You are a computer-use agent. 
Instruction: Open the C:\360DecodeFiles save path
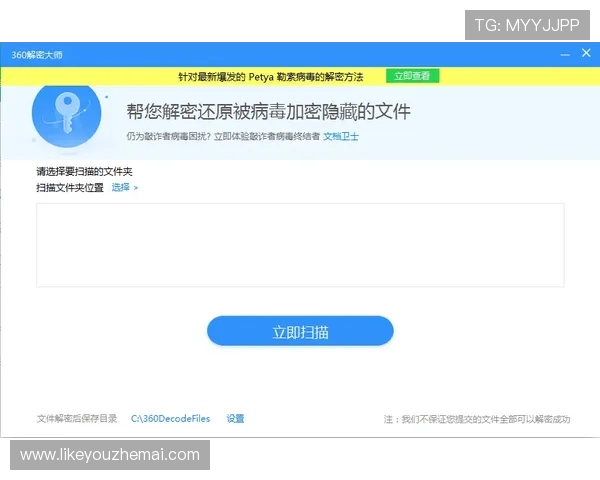click(x=170, y=419)
